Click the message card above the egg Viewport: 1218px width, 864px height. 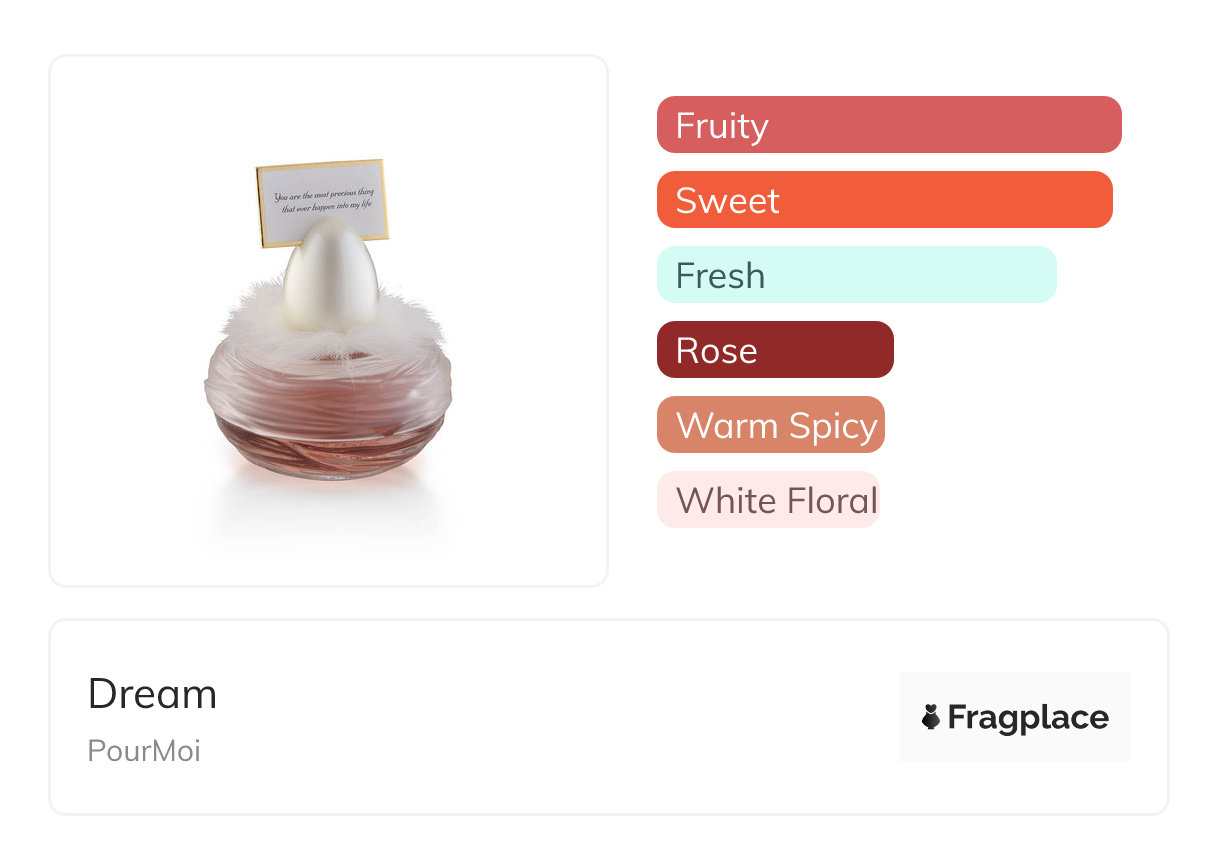coord(322,203)
